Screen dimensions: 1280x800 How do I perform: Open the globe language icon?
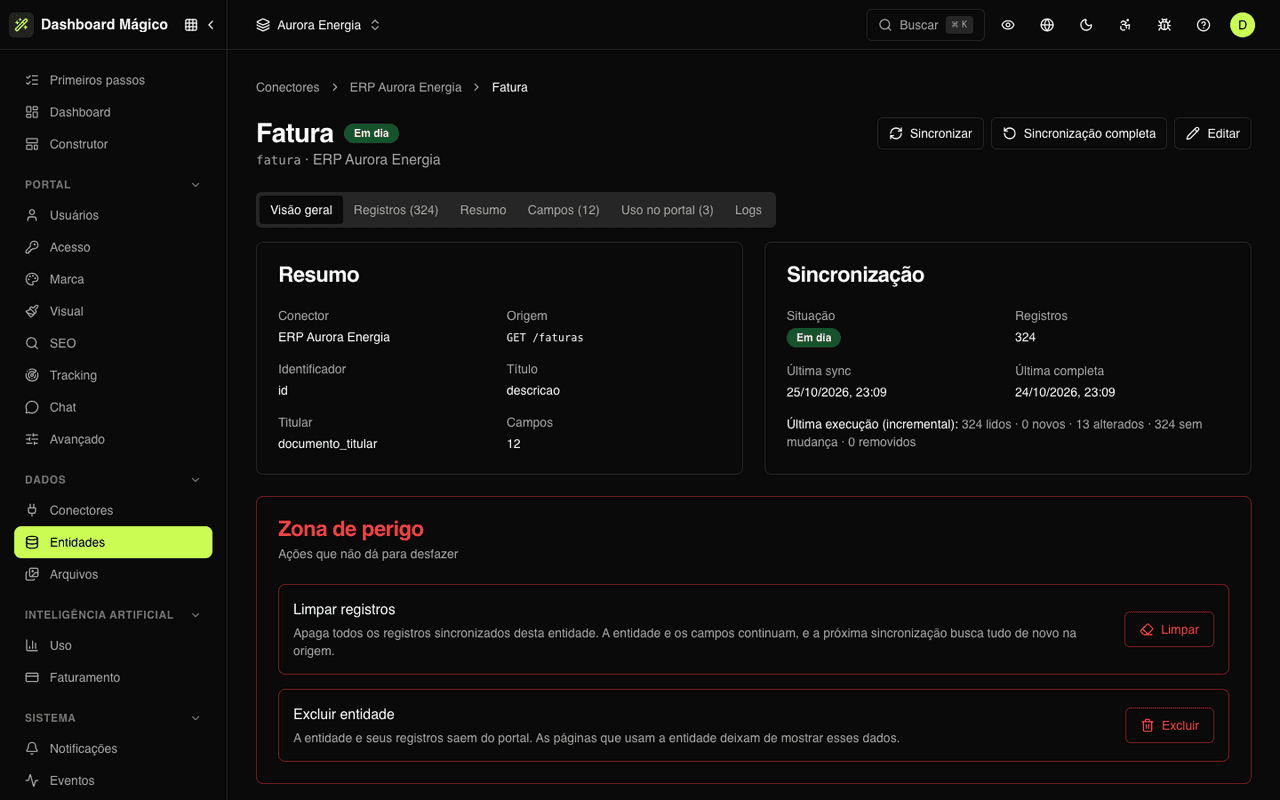(1047, 25)
